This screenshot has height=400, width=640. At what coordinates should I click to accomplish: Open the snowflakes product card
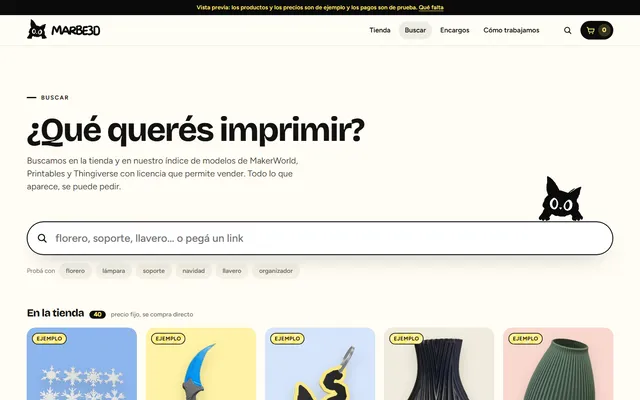pos(82,364)
